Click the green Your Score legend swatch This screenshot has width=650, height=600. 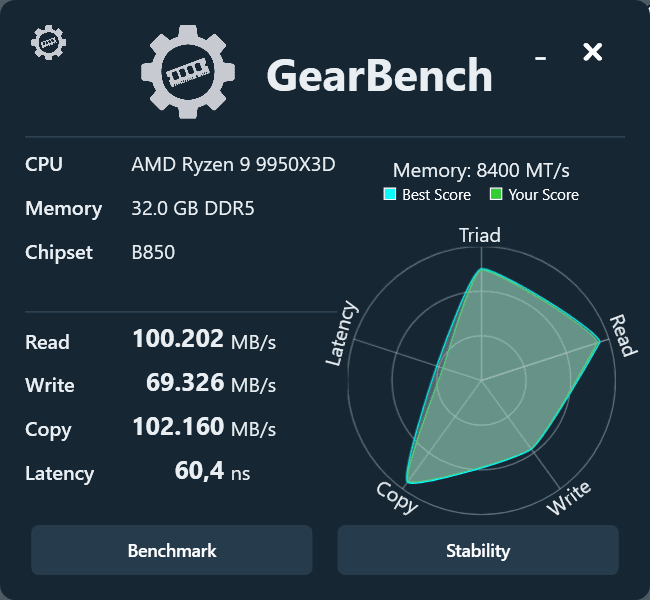(496, 195)
